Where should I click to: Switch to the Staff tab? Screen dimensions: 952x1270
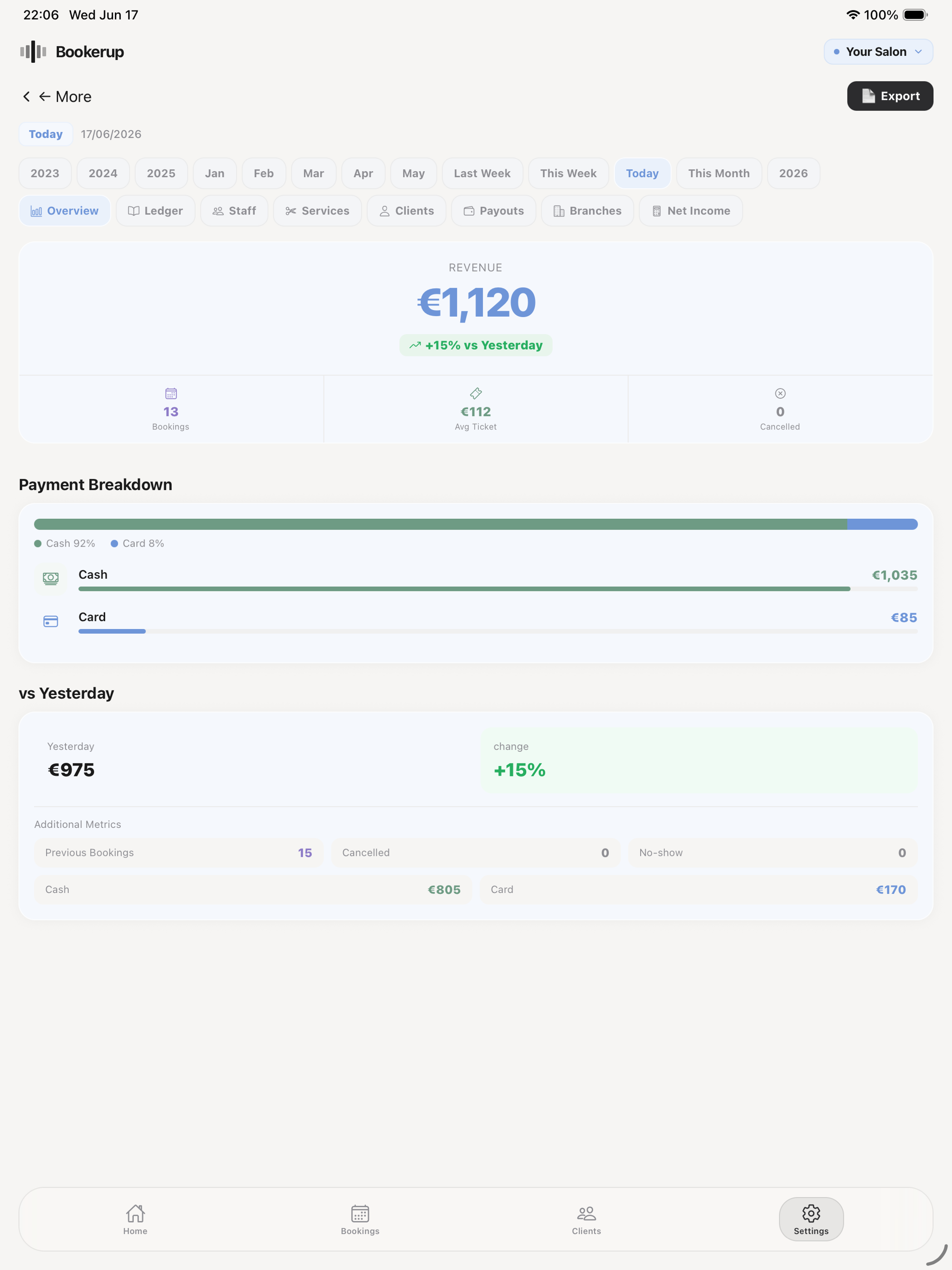tap(234, 211)
